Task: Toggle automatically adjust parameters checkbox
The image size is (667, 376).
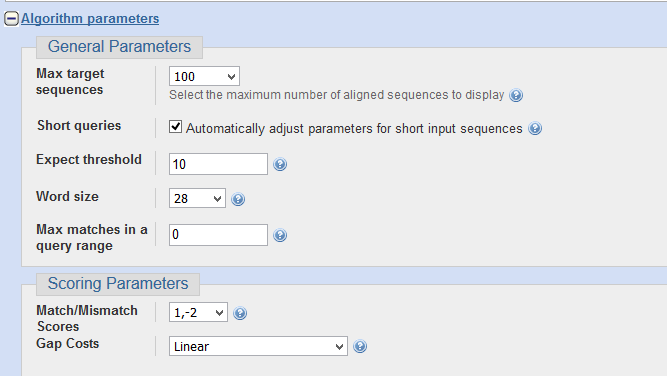Action: pos(175,127)
